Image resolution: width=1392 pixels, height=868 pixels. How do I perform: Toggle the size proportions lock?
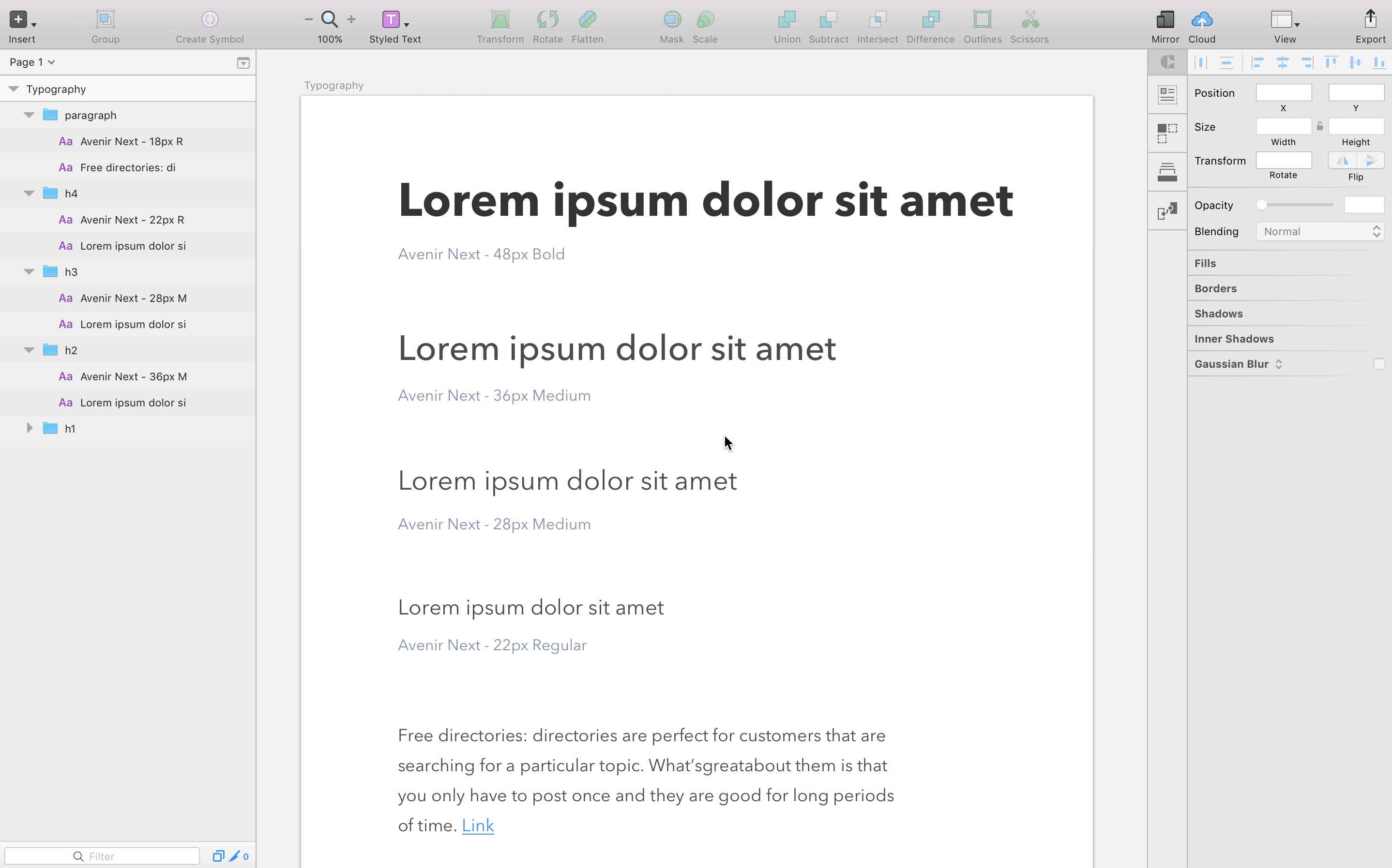pyautogui.click(x=1320, y=126)
